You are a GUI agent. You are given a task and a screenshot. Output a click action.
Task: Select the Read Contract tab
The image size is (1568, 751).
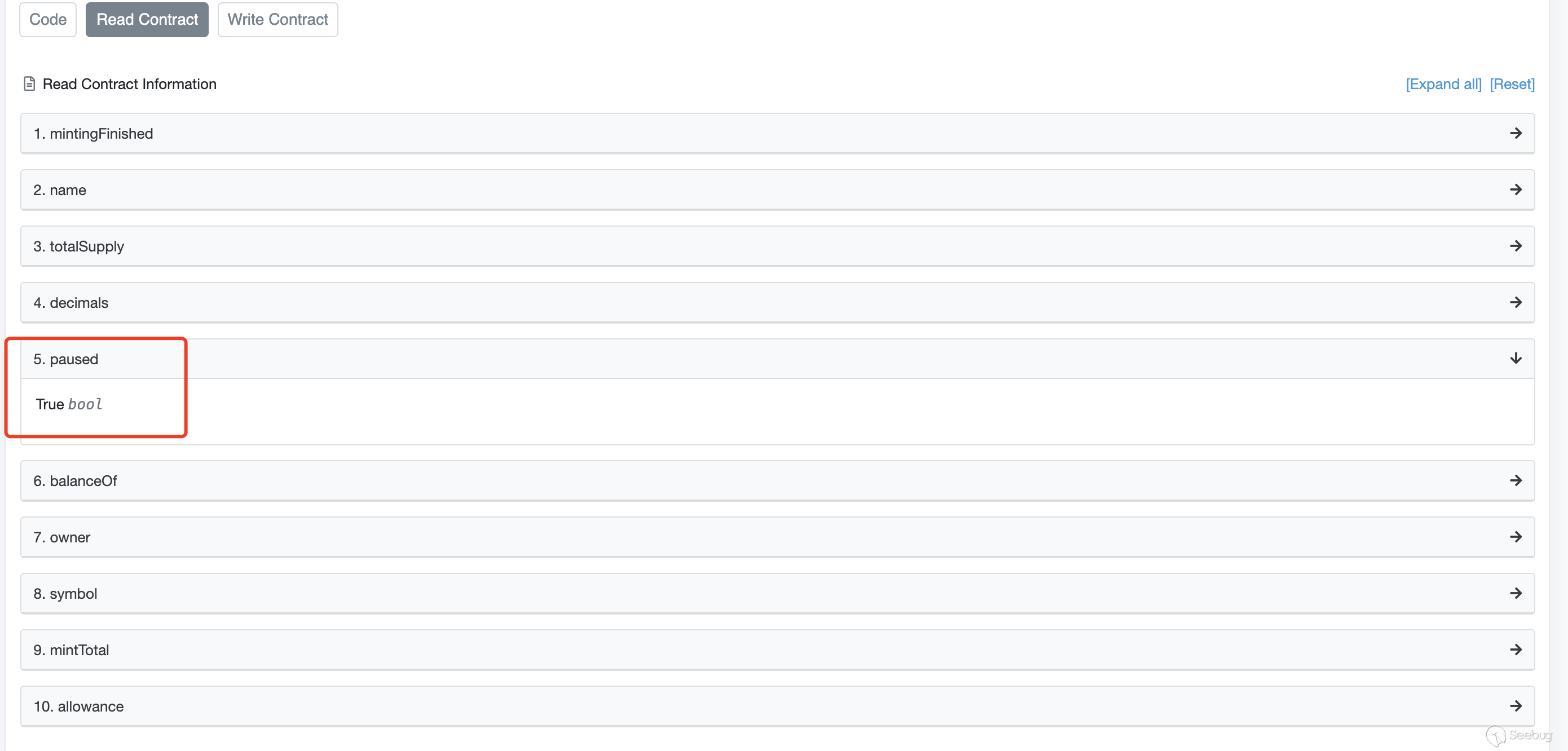(147, 20)
